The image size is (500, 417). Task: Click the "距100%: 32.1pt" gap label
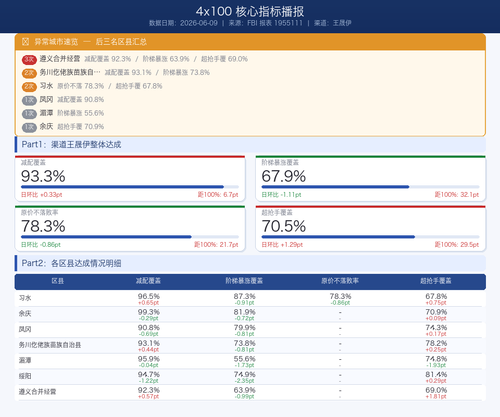[x=457, y=195]
